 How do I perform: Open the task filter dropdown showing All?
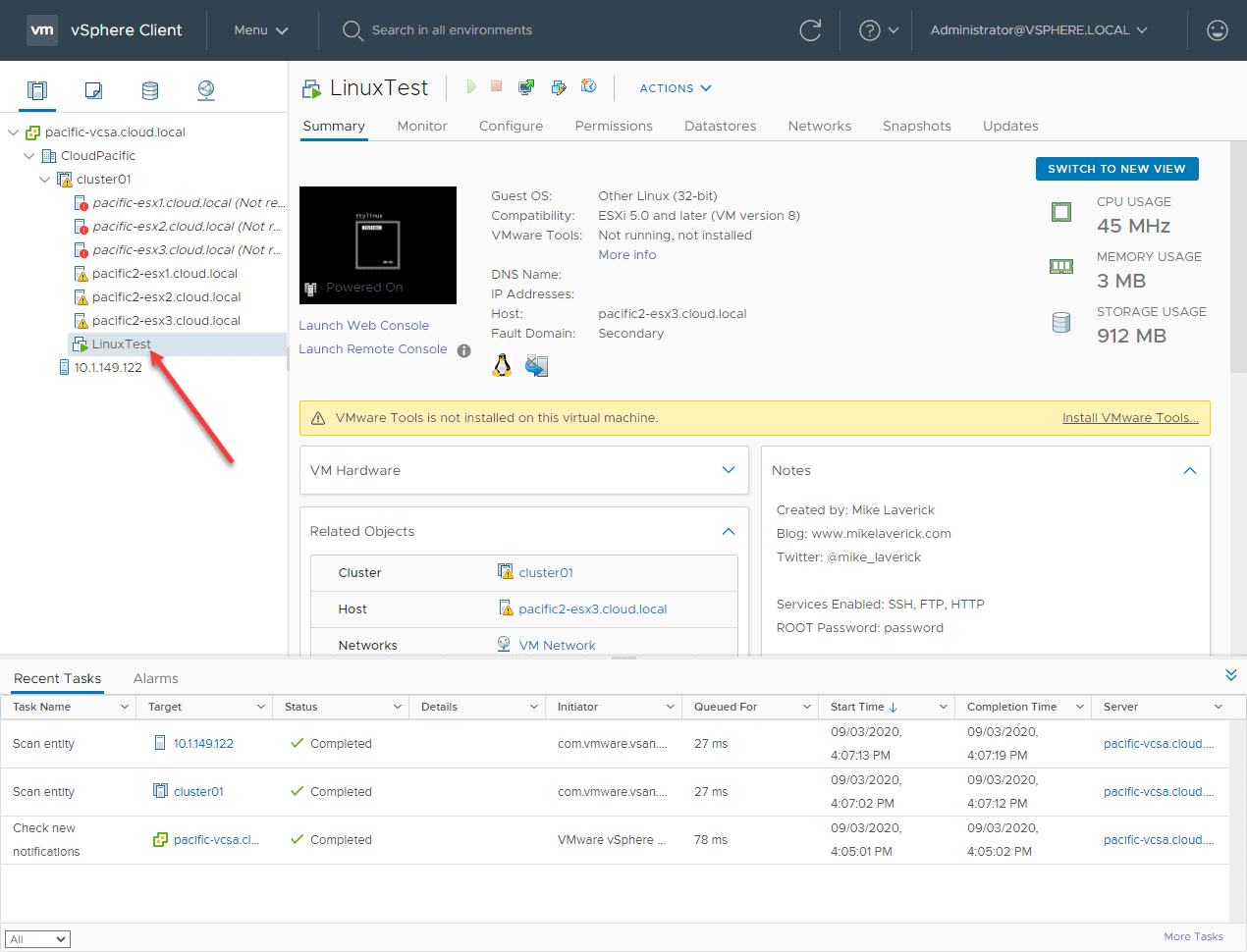(x=38, y=939)
